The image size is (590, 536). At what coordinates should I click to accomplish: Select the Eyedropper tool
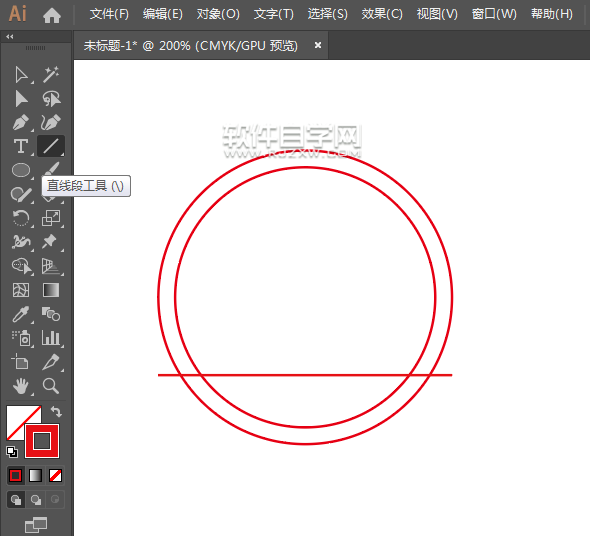point(21,314)
